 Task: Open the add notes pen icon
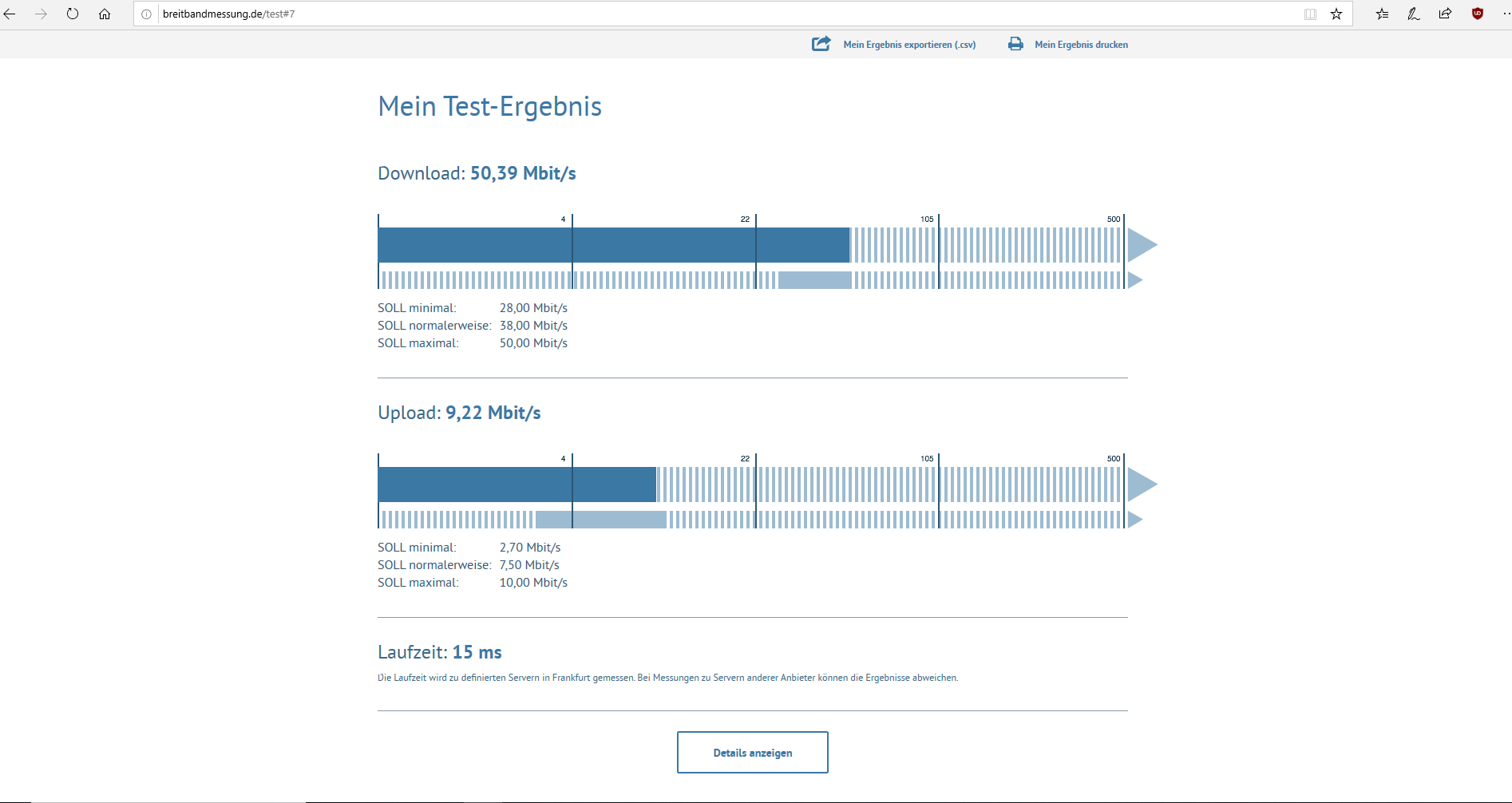[1414, 14]
